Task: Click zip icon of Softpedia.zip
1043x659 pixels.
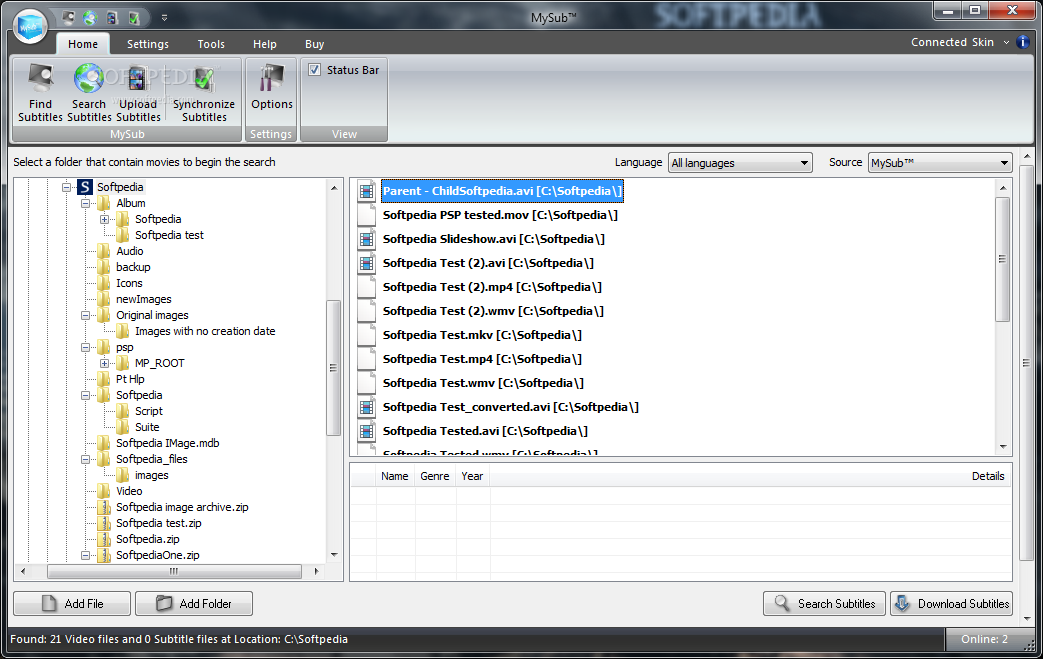Action: click(104, 539)
